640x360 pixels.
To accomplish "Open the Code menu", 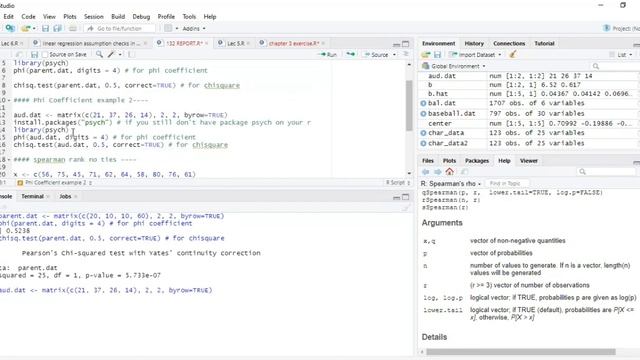I will click(x=28, y=17).
